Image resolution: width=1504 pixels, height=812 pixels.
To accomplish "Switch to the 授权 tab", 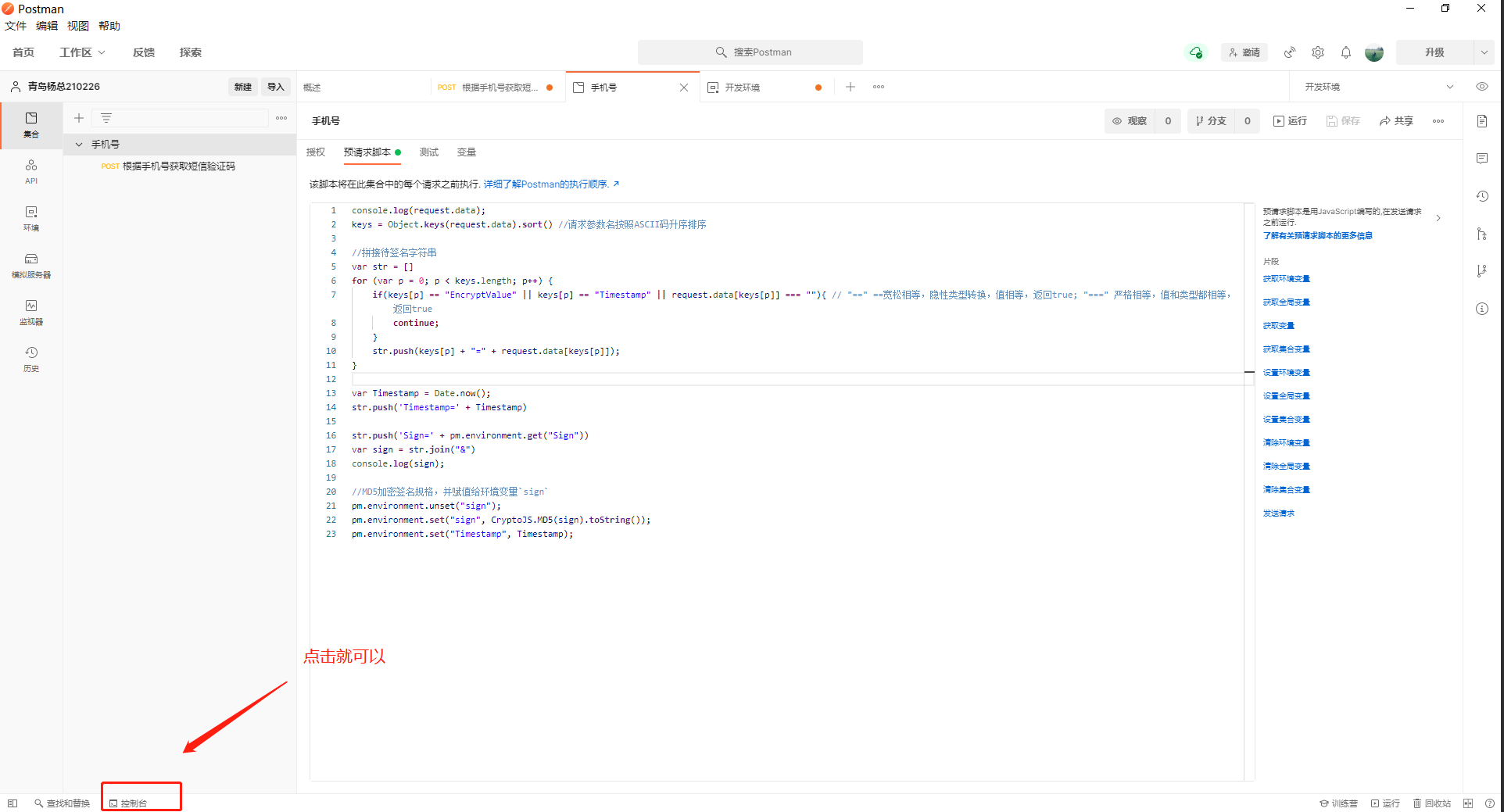I will pos(316,152).
